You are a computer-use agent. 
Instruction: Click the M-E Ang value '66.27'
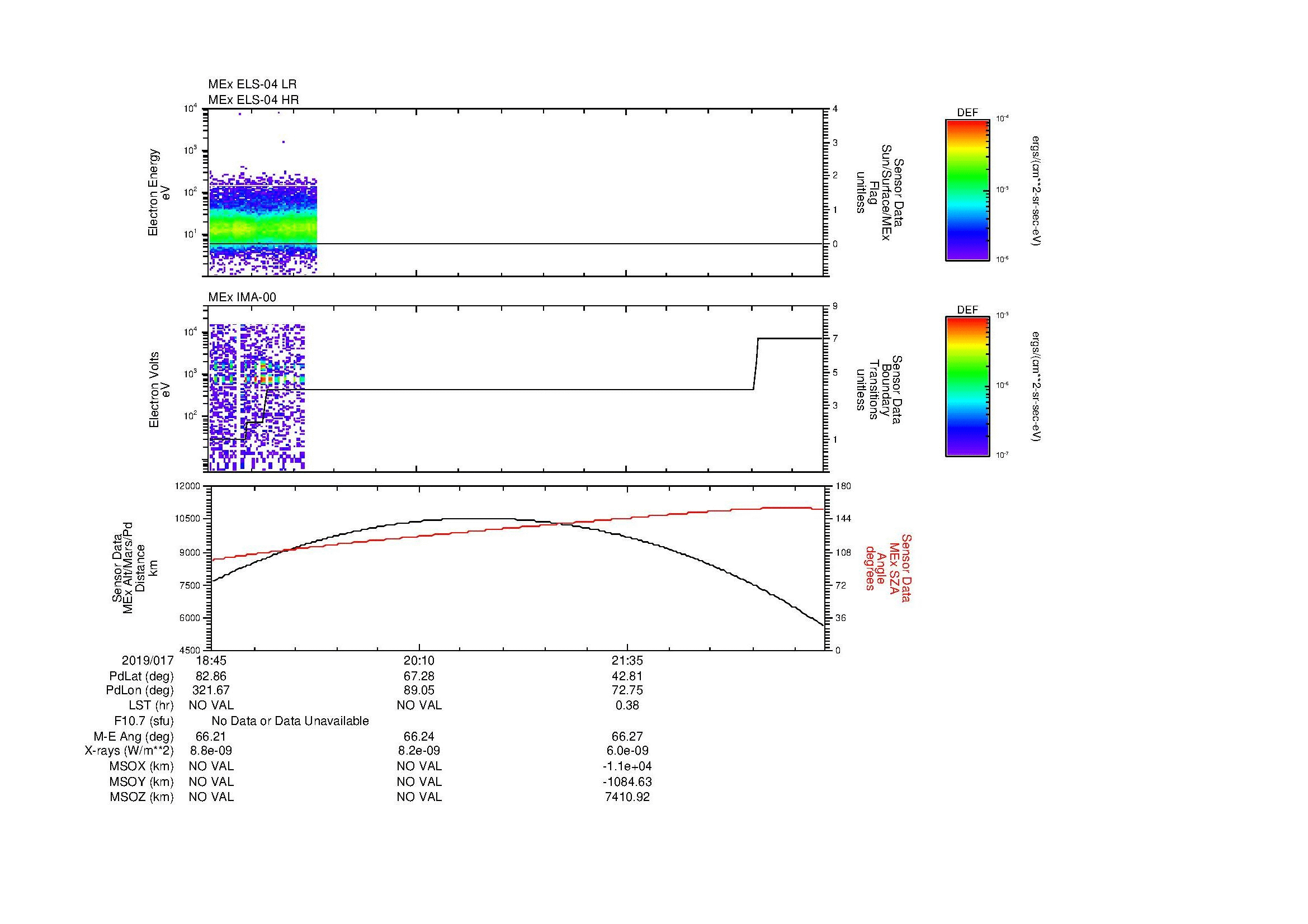pos(627,736)
